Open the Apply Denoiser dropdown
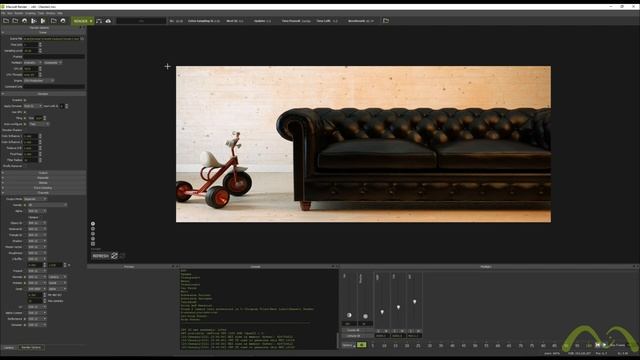640x360 pixels. (x=33, y=106)
